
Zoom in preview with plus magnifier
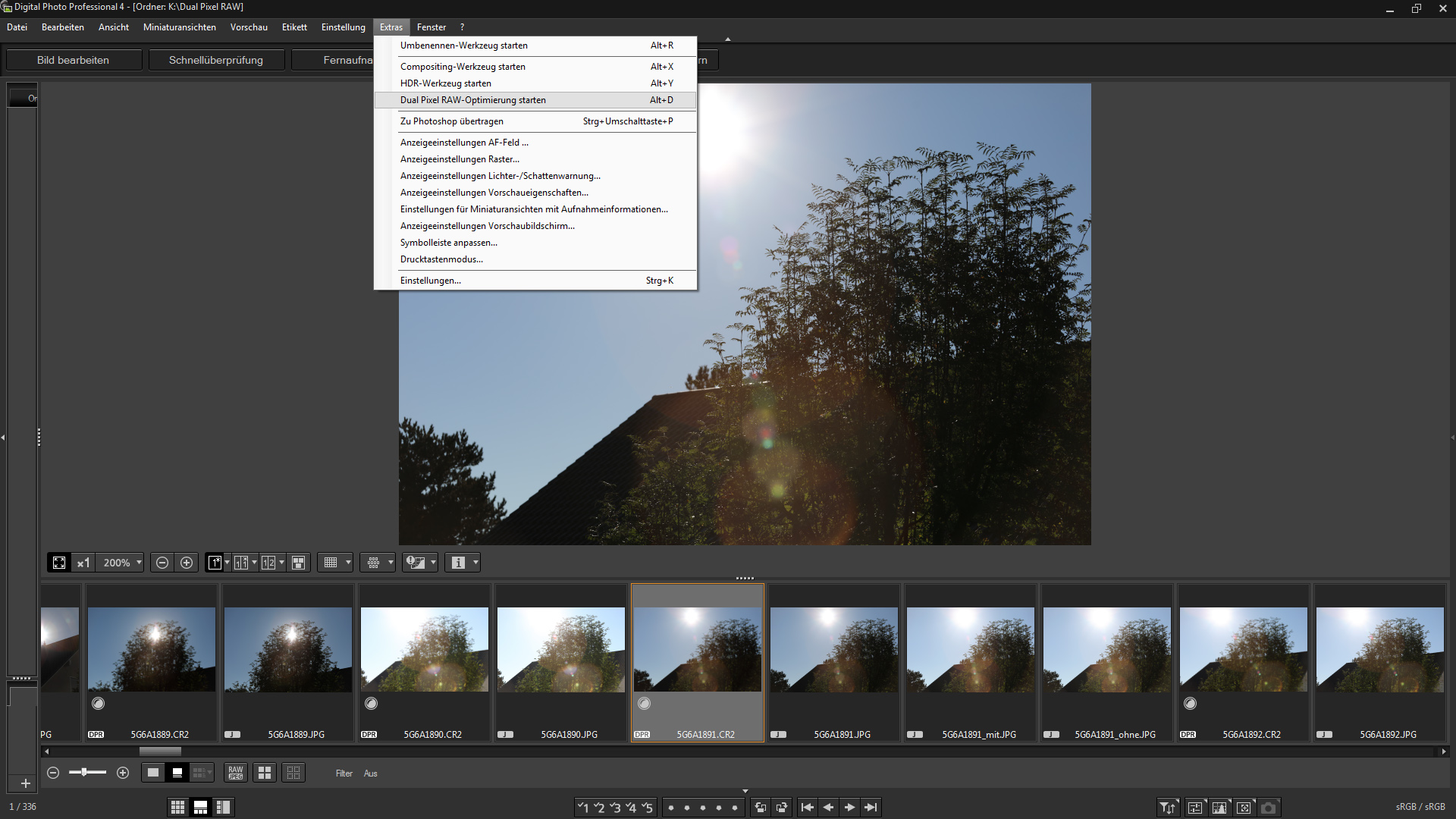pos(187,563)
